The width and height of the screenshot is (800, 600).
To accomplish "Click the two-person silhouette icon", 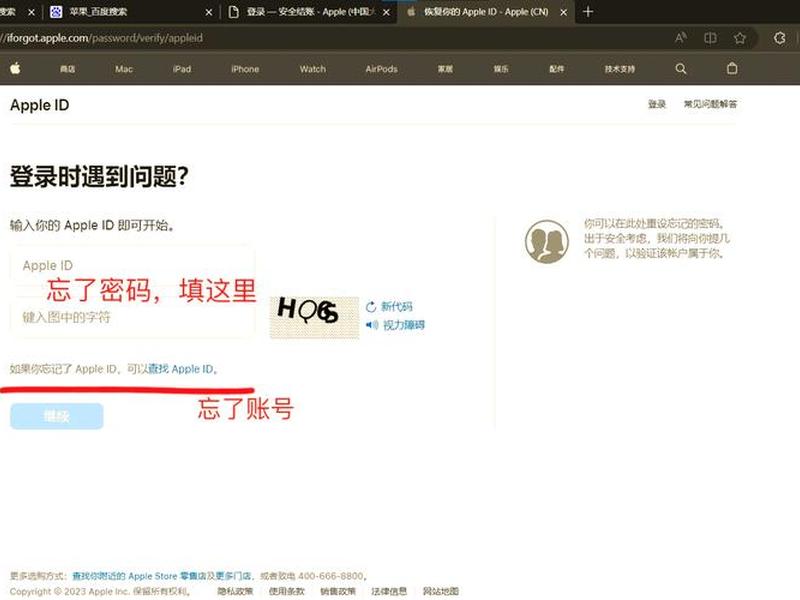I will tap(547, 241).
